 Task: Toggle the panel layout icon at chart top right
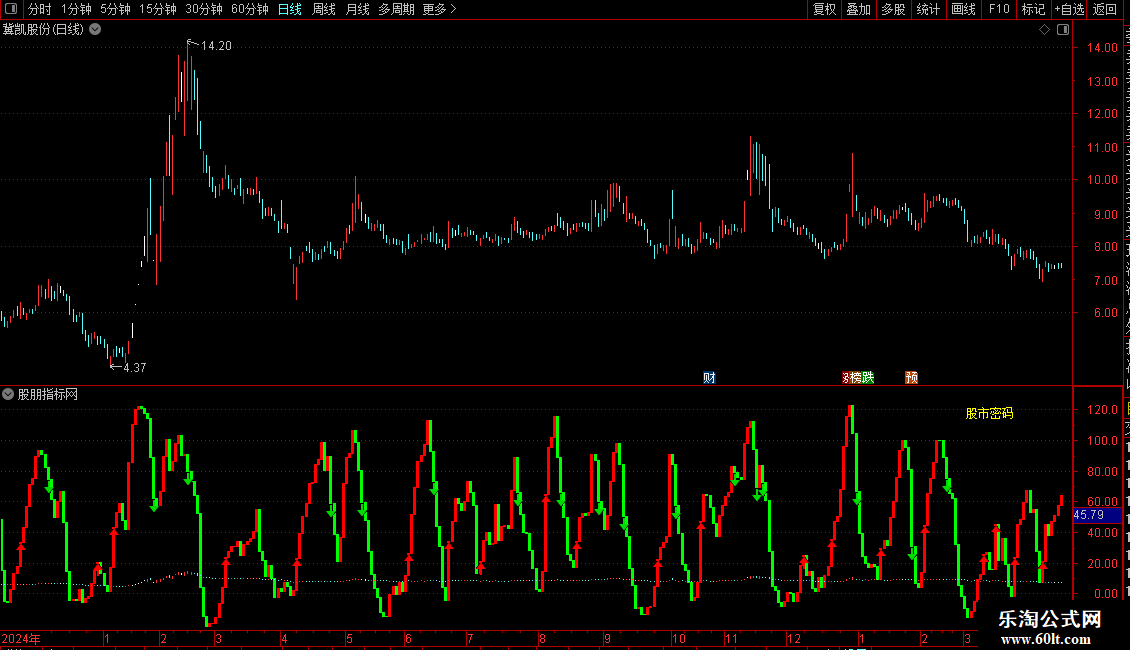click(x=1063, y=30)
